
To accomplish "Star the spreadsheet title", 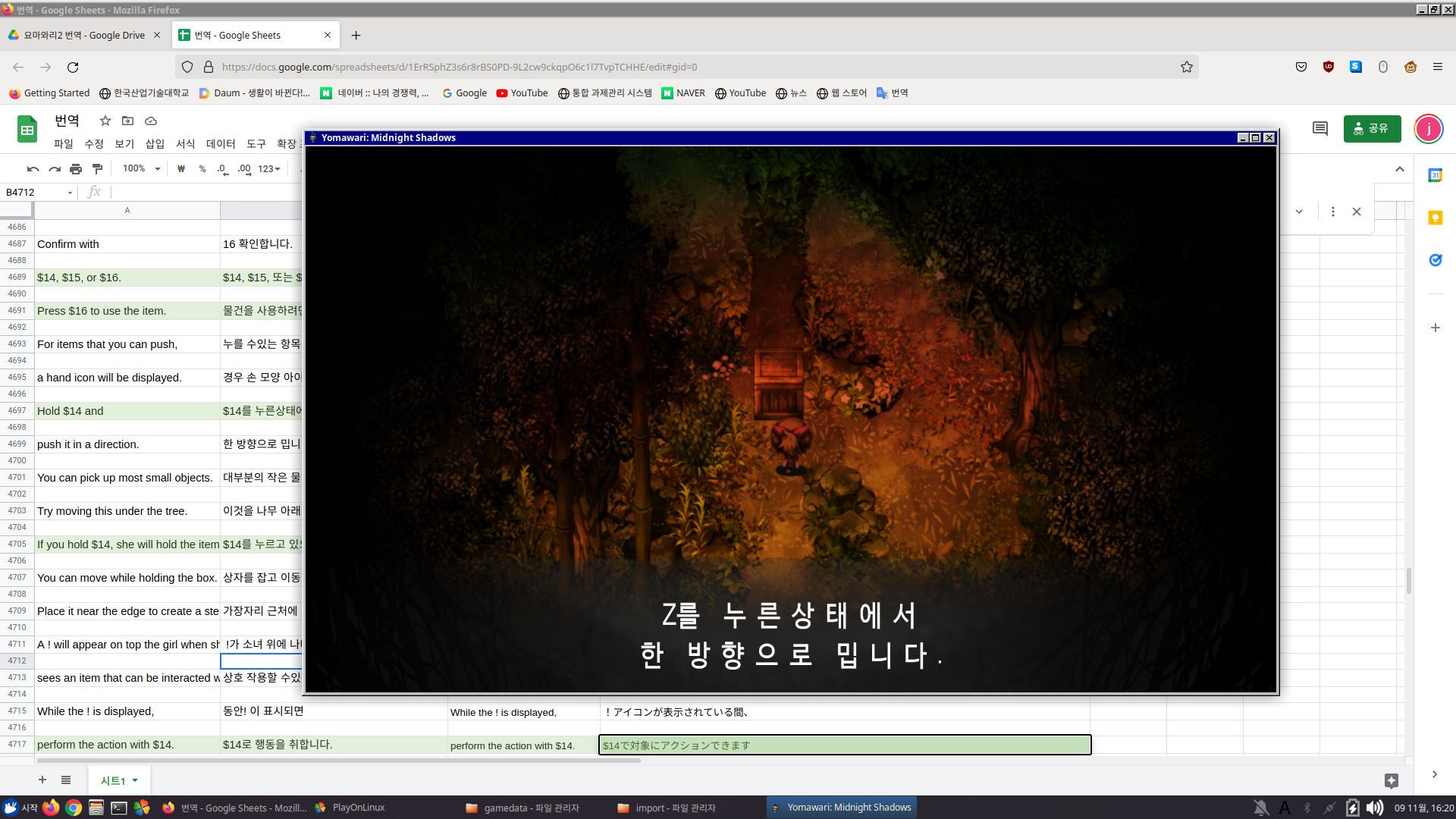I will [105, 121].
